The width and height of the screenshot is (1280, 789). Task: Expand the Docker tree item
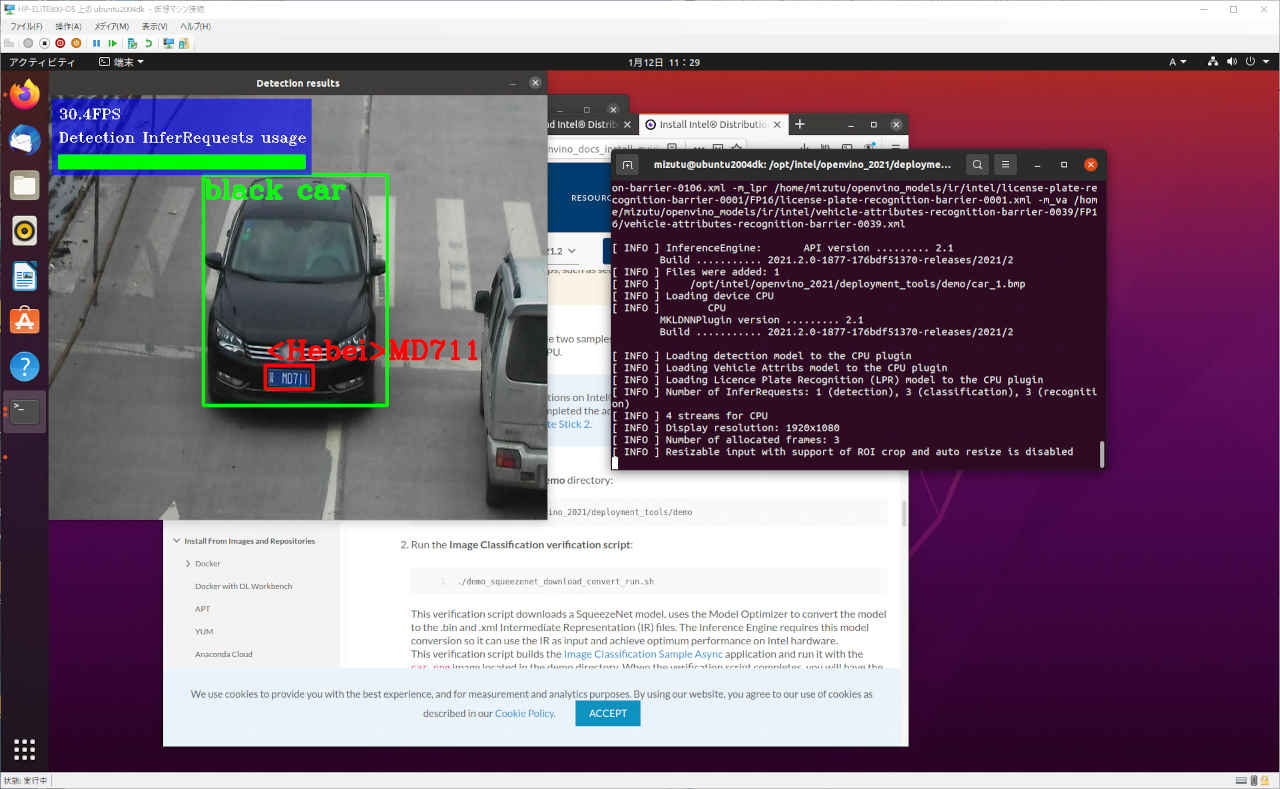(x=188, y=564)
